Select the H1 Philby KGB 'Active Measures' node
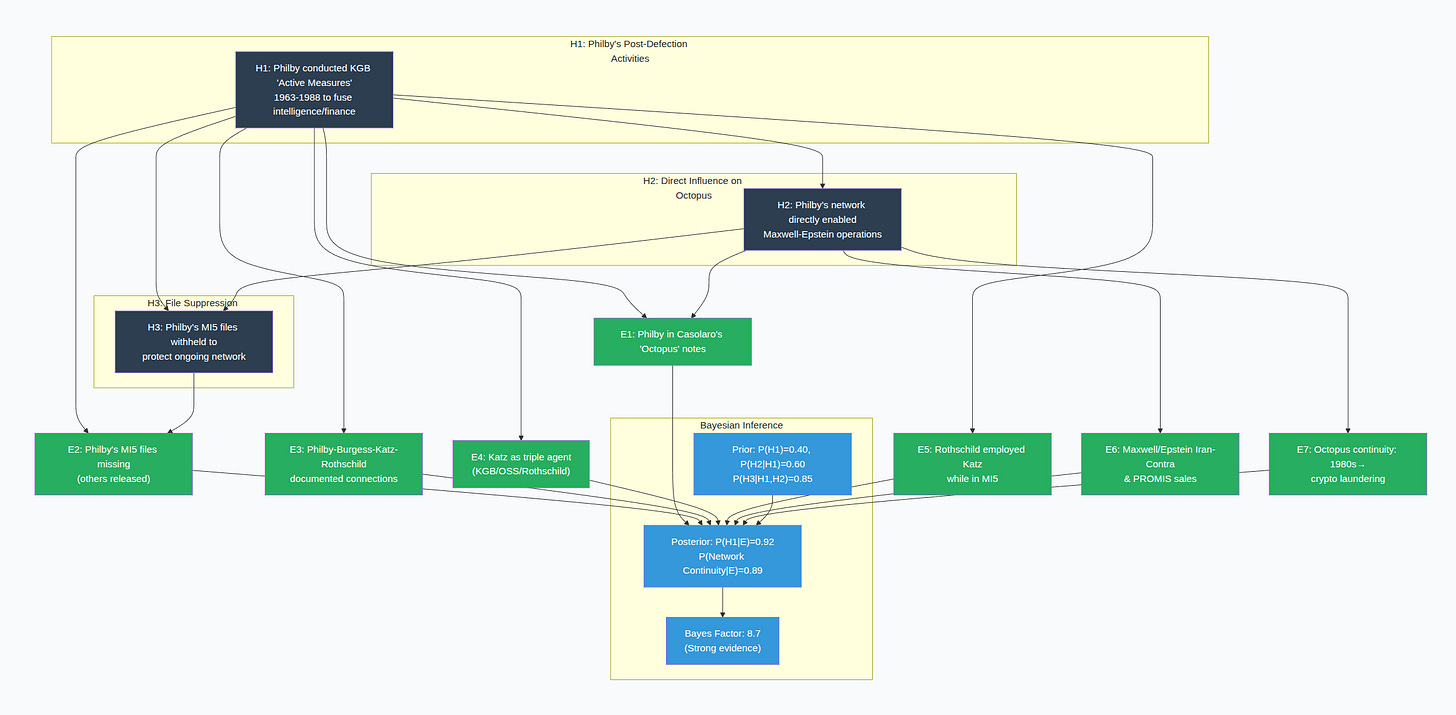 (x=314, y=90)
